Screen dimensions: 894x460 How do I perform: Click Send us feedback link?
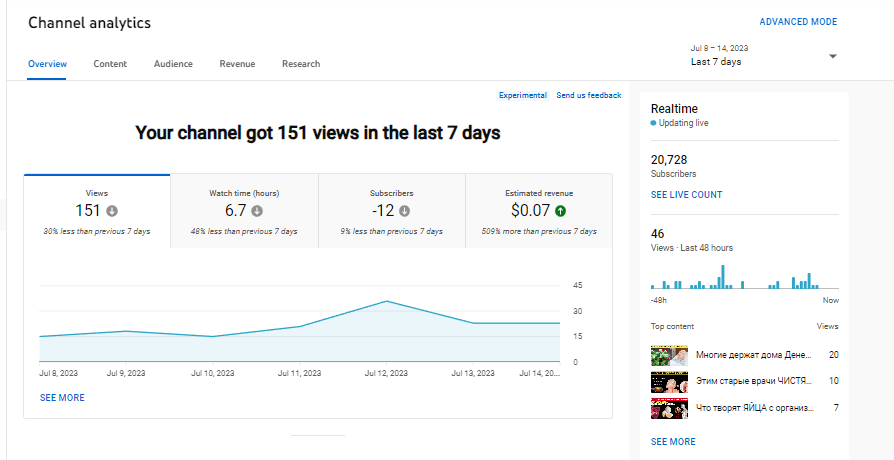click(x=589, y=95)
